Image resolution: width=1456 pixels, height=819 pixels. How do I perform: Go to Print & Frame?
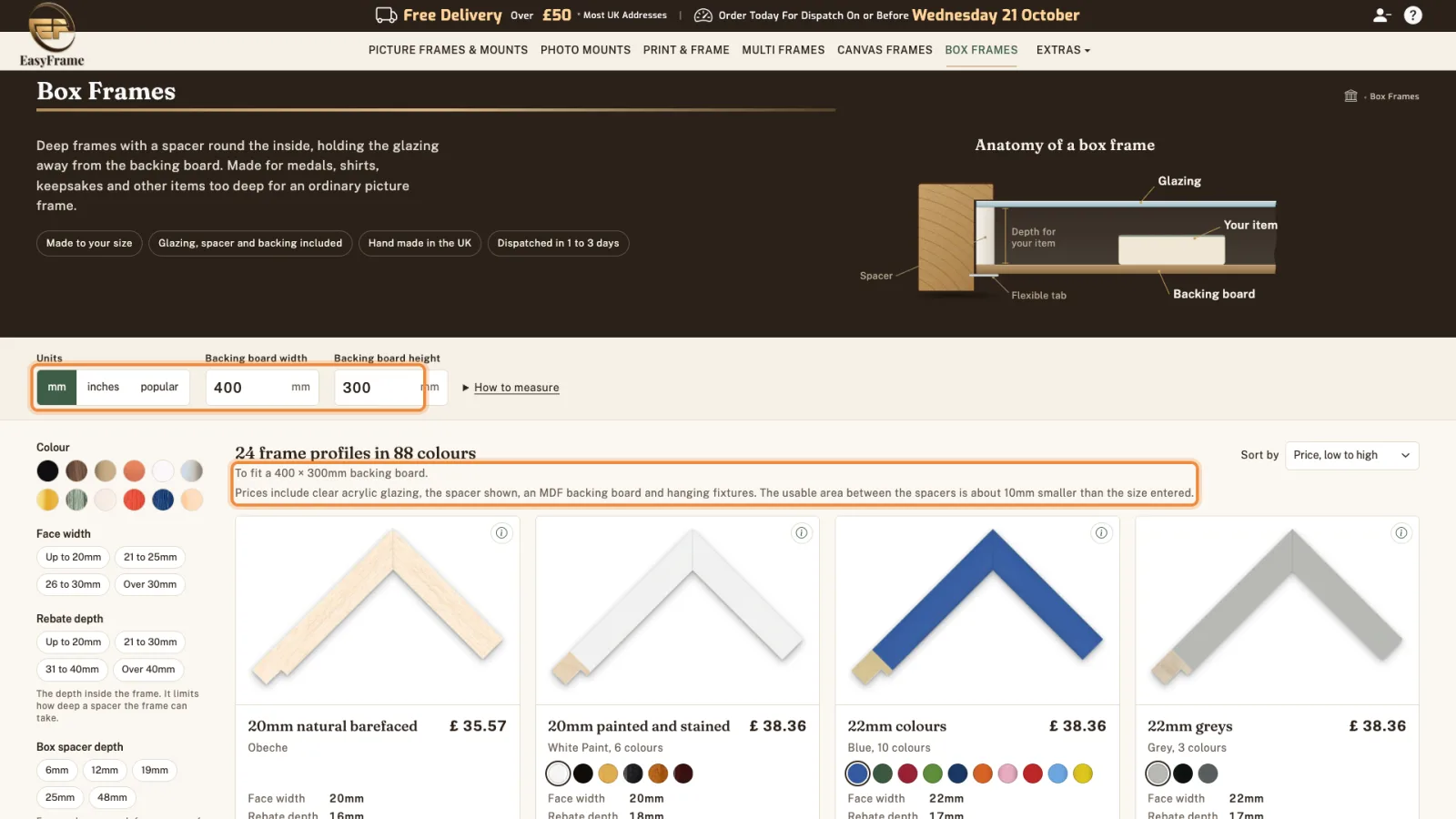tap(686, 50)
